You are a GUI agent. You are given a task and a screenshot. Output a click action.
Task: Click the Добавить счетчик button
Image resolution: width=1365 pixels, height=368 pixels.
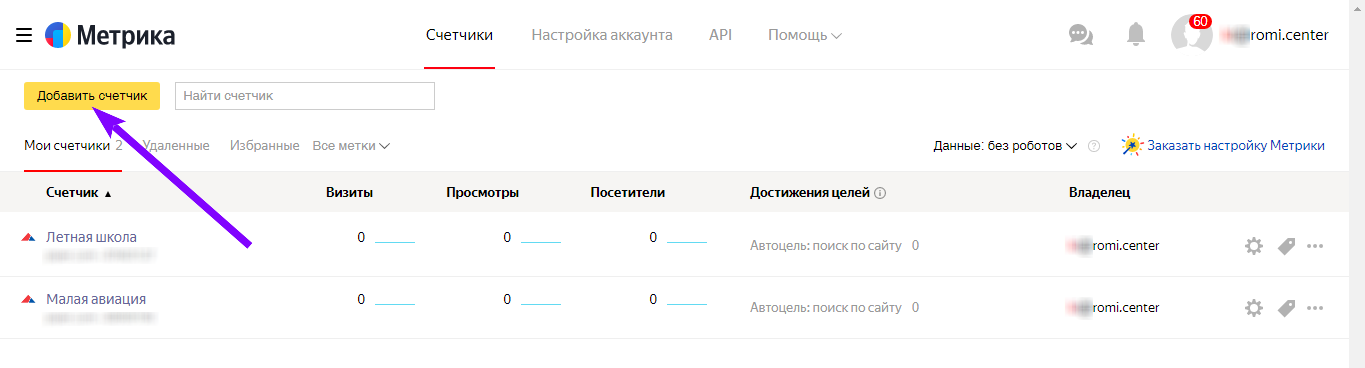(x=92, y=96)
